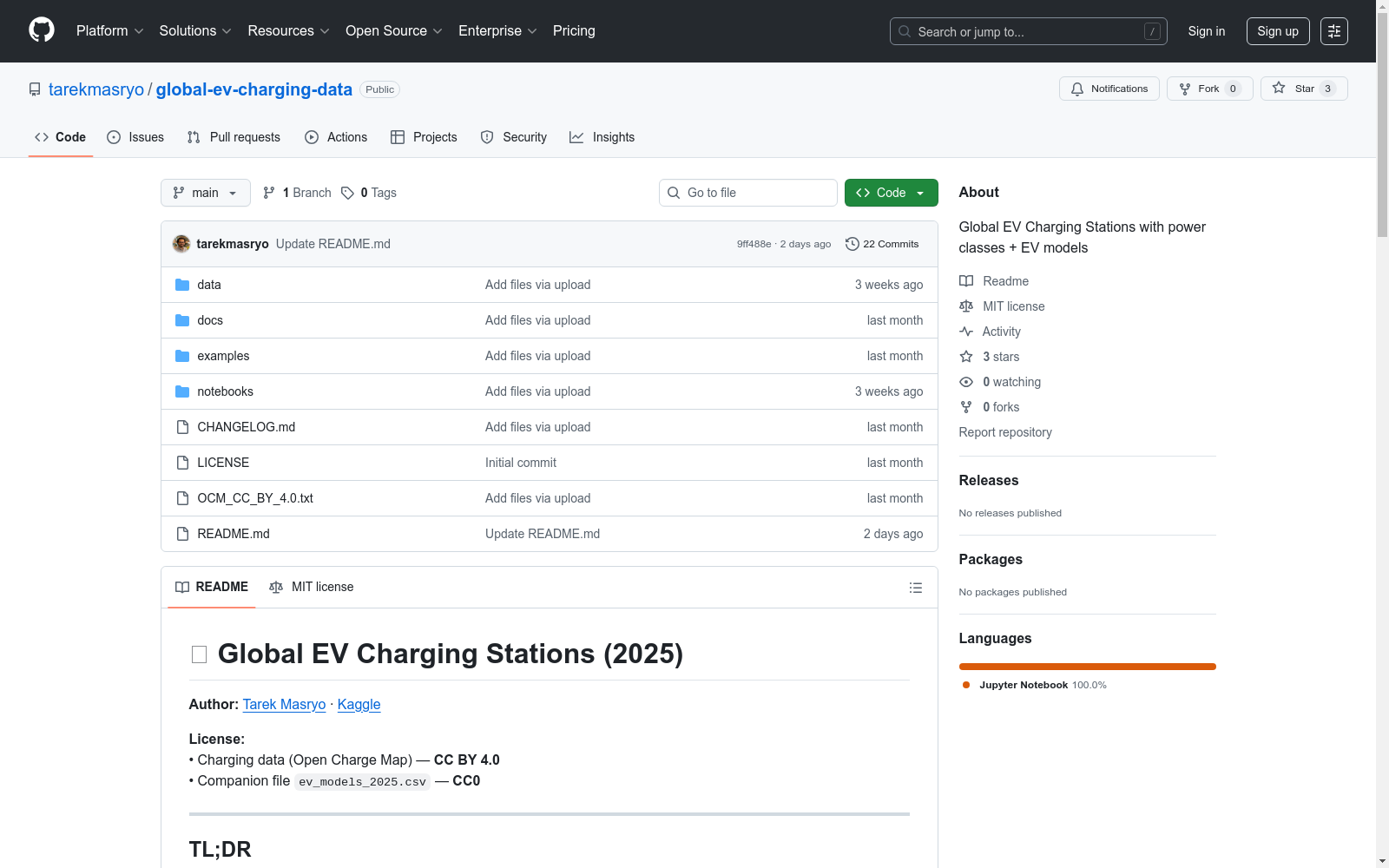The image size is (1389, 868).
Task: Open the README.md file in the list
Action: 234,534
